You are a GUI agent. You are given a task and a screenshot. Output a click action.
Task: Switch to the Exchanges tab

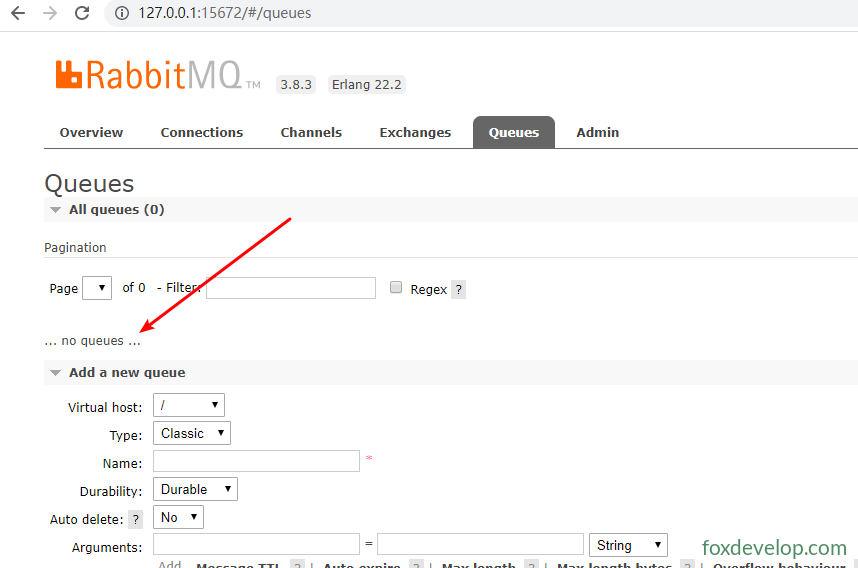pos(415,132)
